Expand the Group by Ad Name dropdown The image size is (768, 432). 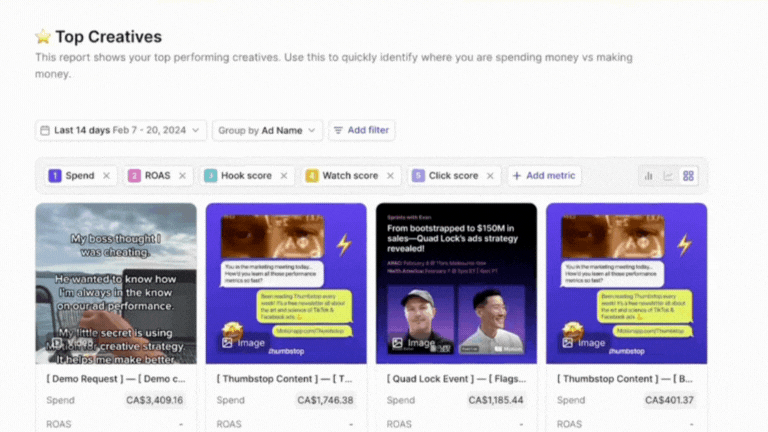tap(267, 130)
